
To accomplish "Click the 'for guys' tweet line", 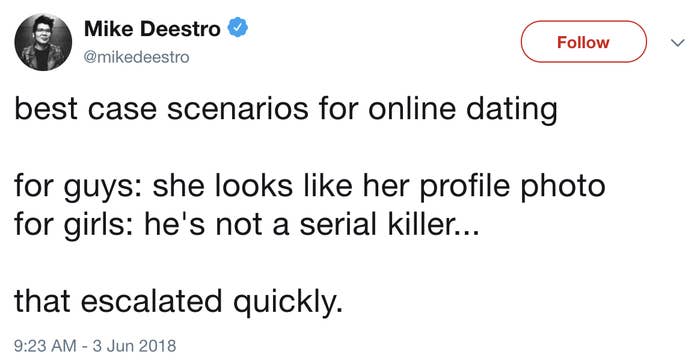I will (310, 185).
